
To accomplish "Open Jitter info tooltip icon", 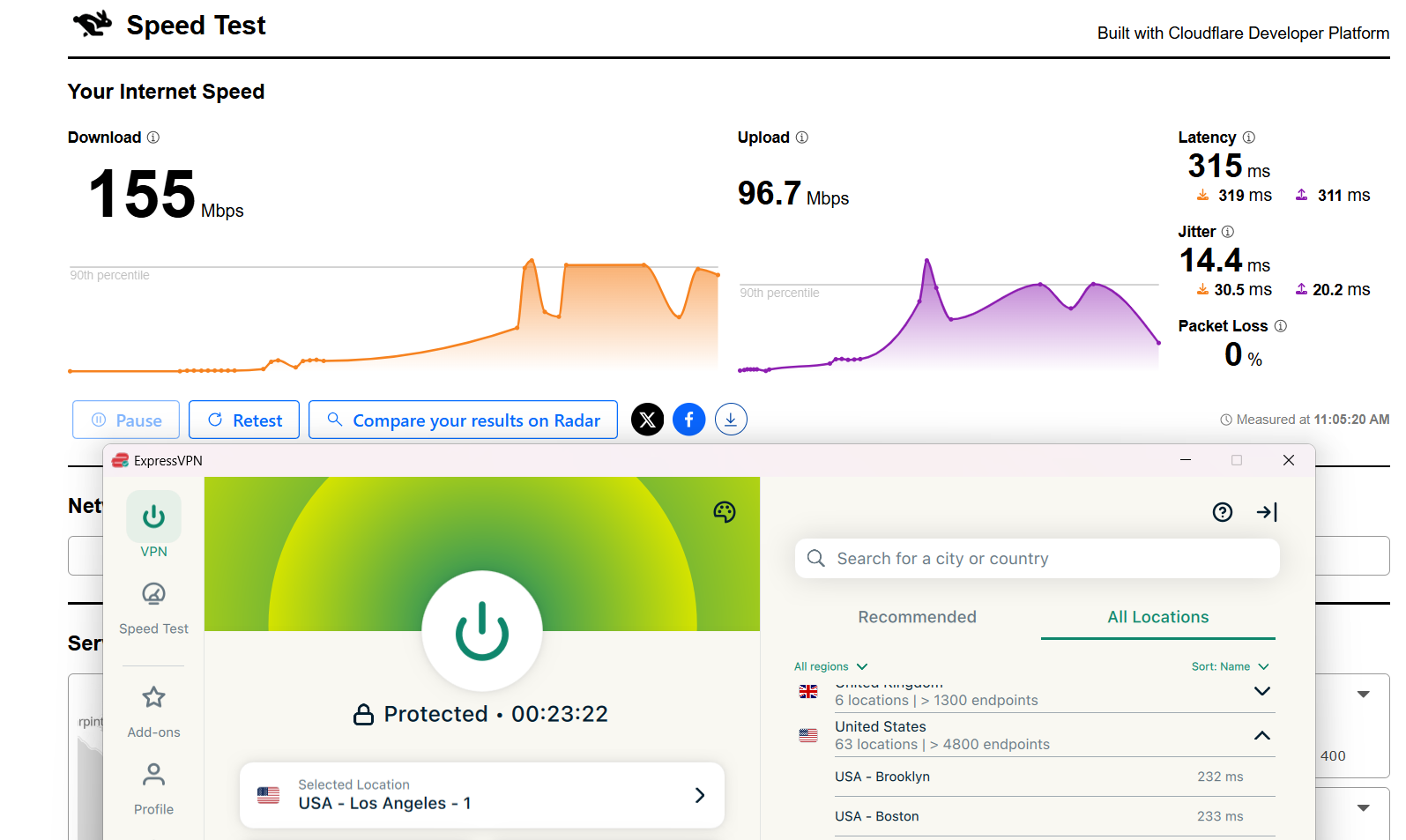I will click(1228, 232).
